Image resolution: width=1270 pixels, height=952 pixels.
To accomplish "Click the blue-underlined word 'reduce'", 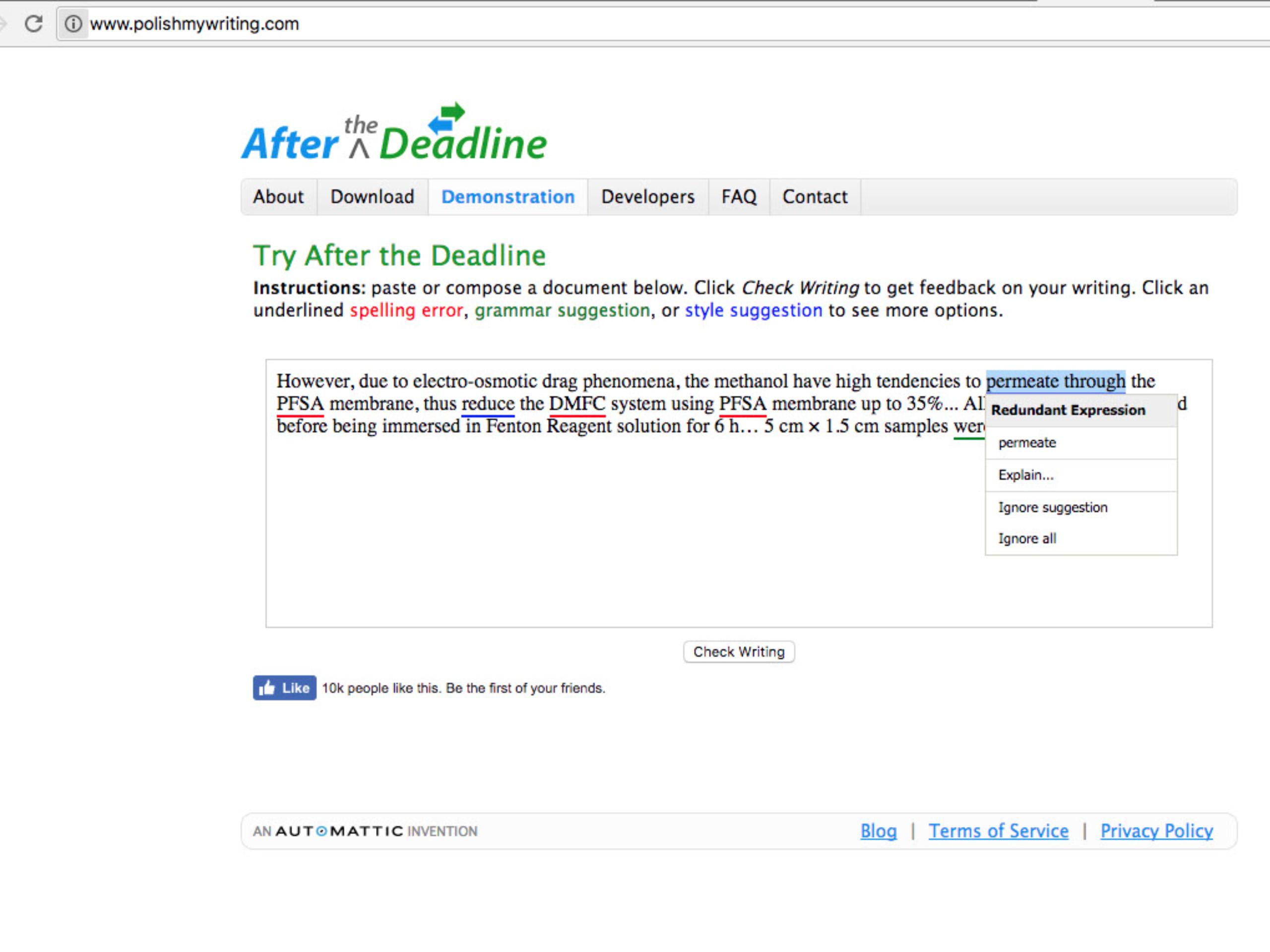I will pyautogui.click(x=488, y=404).
